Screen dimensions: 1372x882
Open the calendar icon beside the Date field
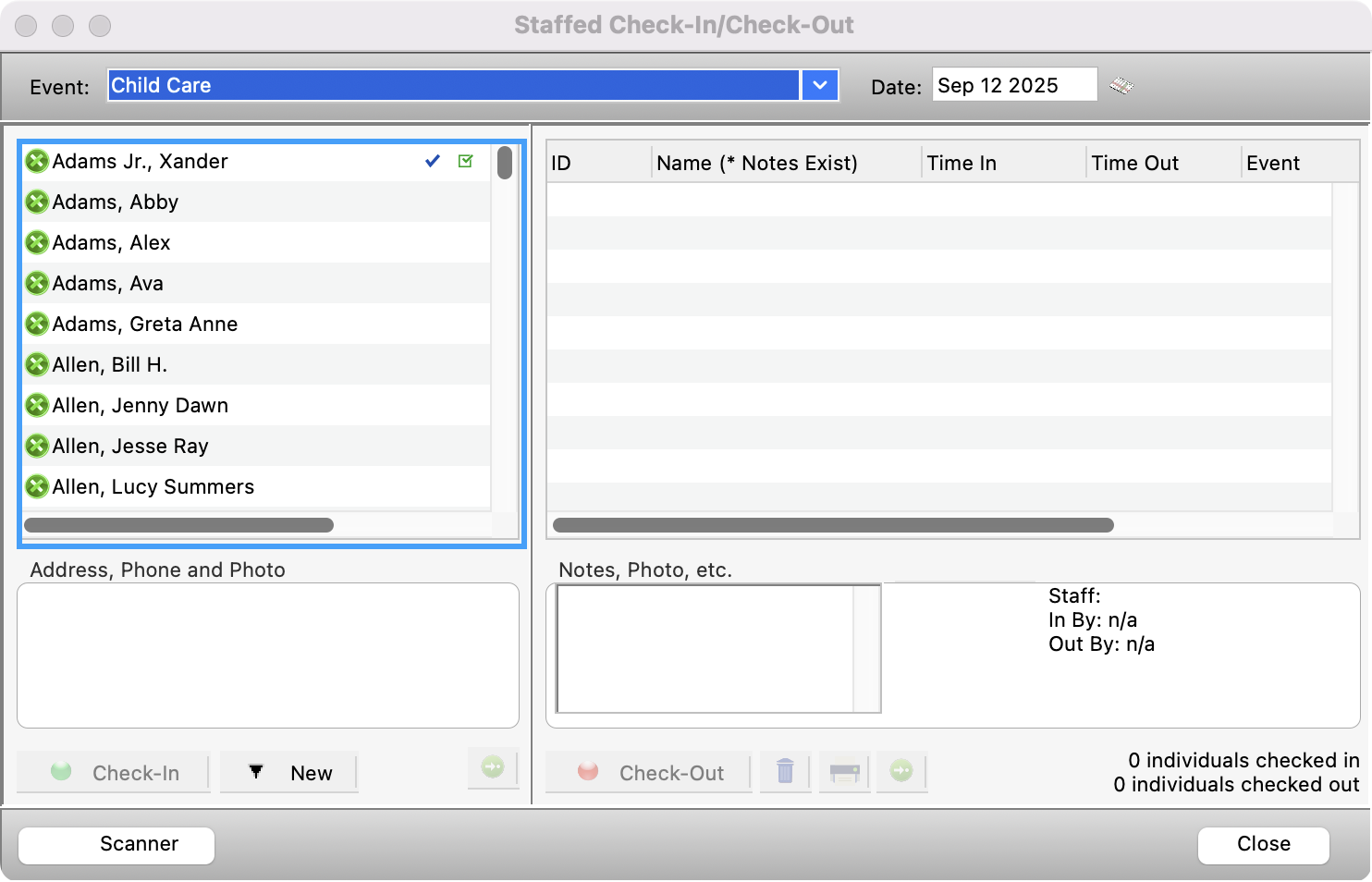coord(1121,85)
